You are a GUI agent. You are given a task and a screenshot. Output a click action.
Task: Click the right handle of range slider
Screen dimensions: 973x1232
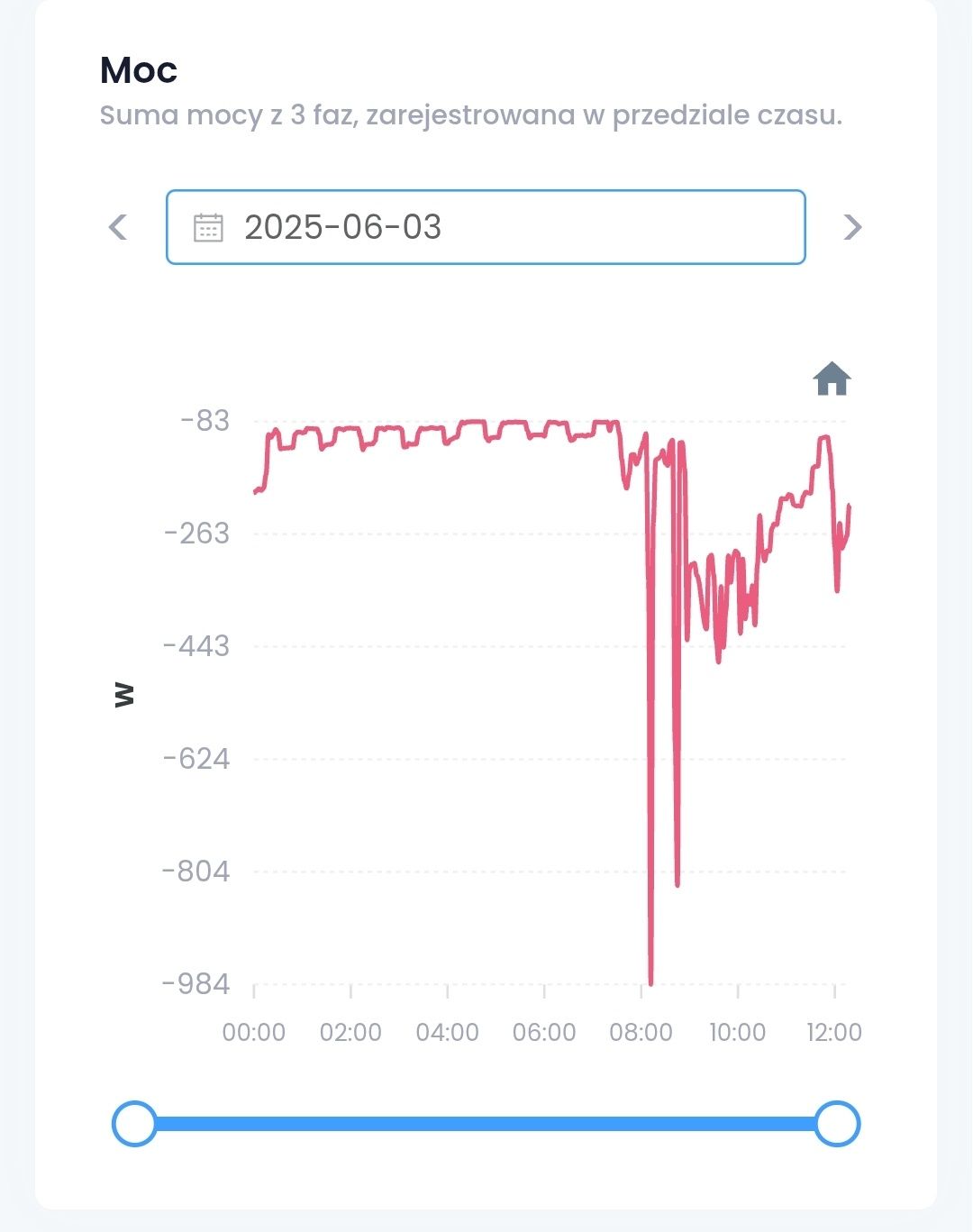(x=837, y=1124)
